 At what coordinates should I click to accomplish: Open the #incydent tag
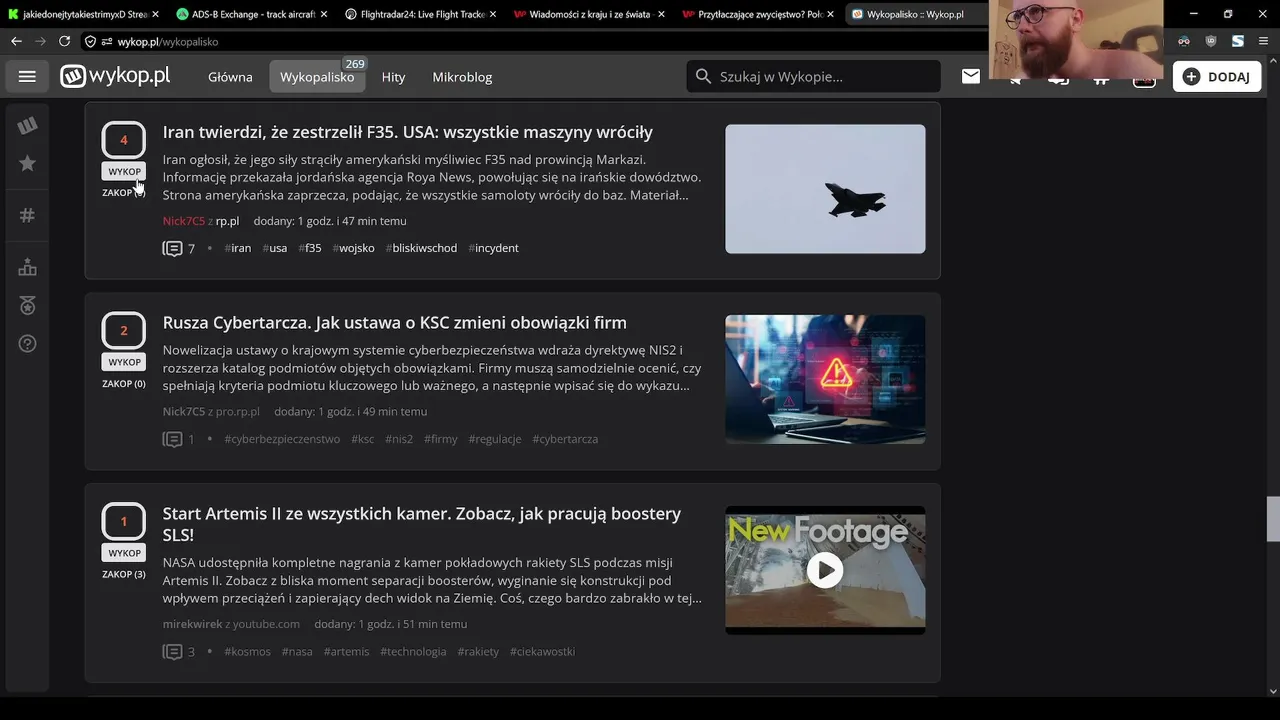pyautogui.click(x=494, y=248)
